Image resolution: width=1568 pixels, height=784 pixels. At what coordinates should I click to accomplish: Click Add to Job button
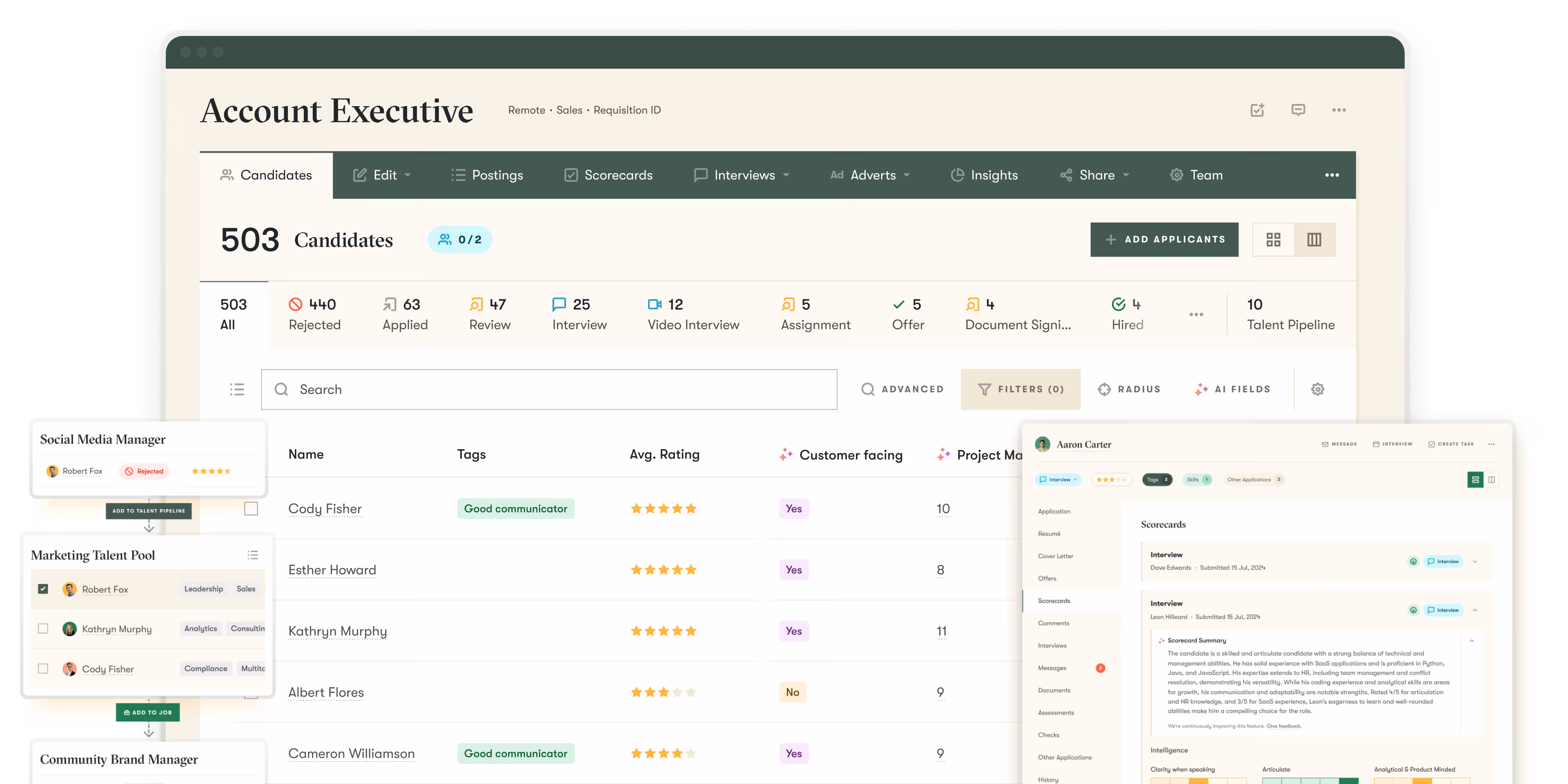click(x=148, y=712)
